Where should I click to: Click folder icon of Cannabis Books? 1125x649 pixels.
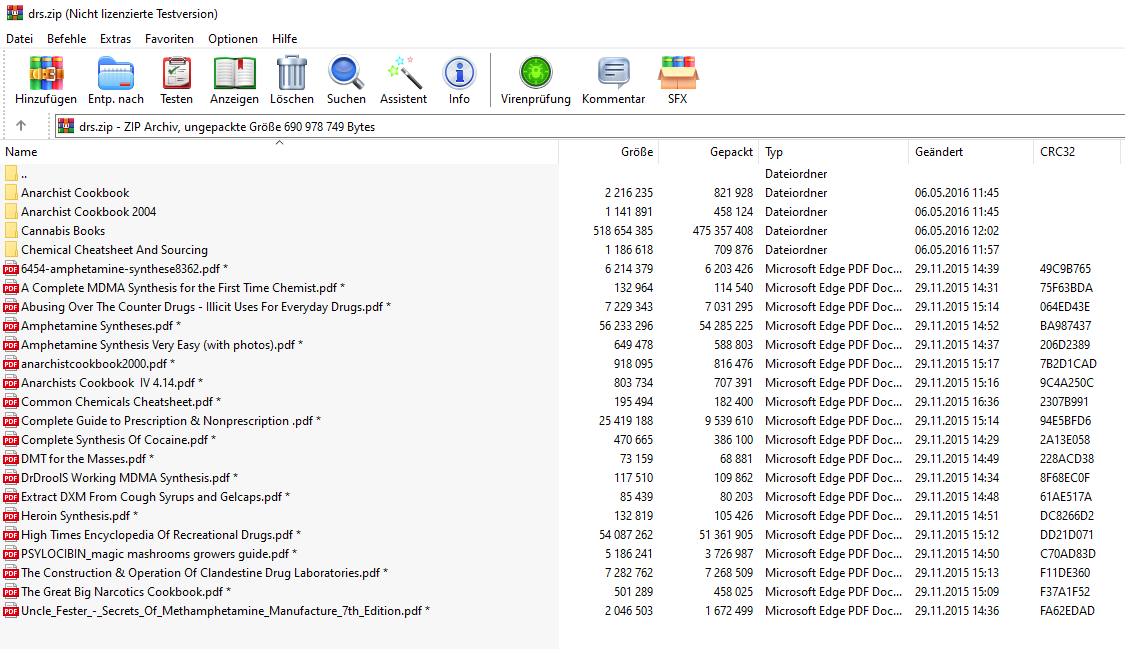point(11,231)
